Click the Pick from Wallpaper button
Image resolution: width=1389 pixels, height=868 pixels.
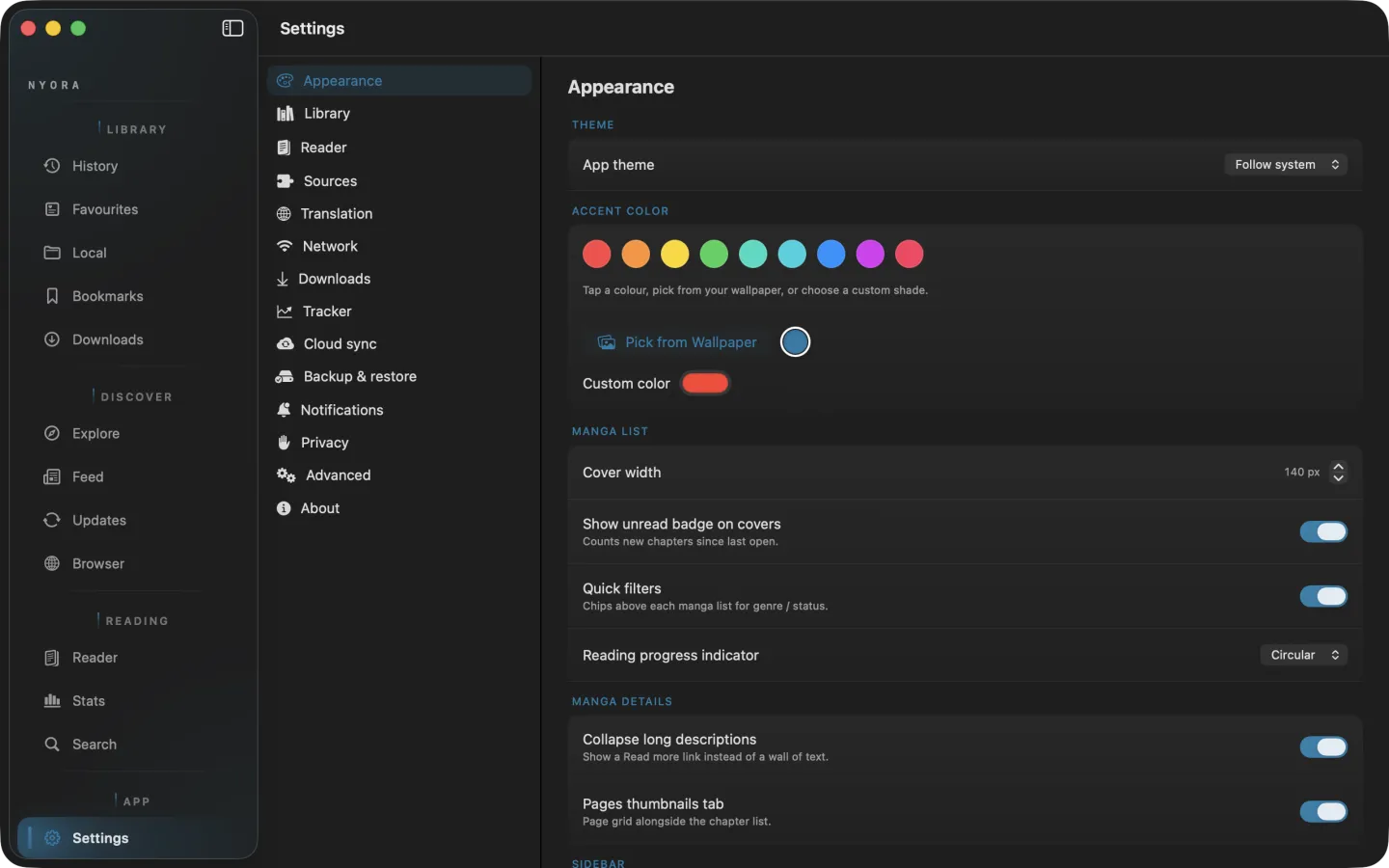pyautogui.click(x=677, y=342)
